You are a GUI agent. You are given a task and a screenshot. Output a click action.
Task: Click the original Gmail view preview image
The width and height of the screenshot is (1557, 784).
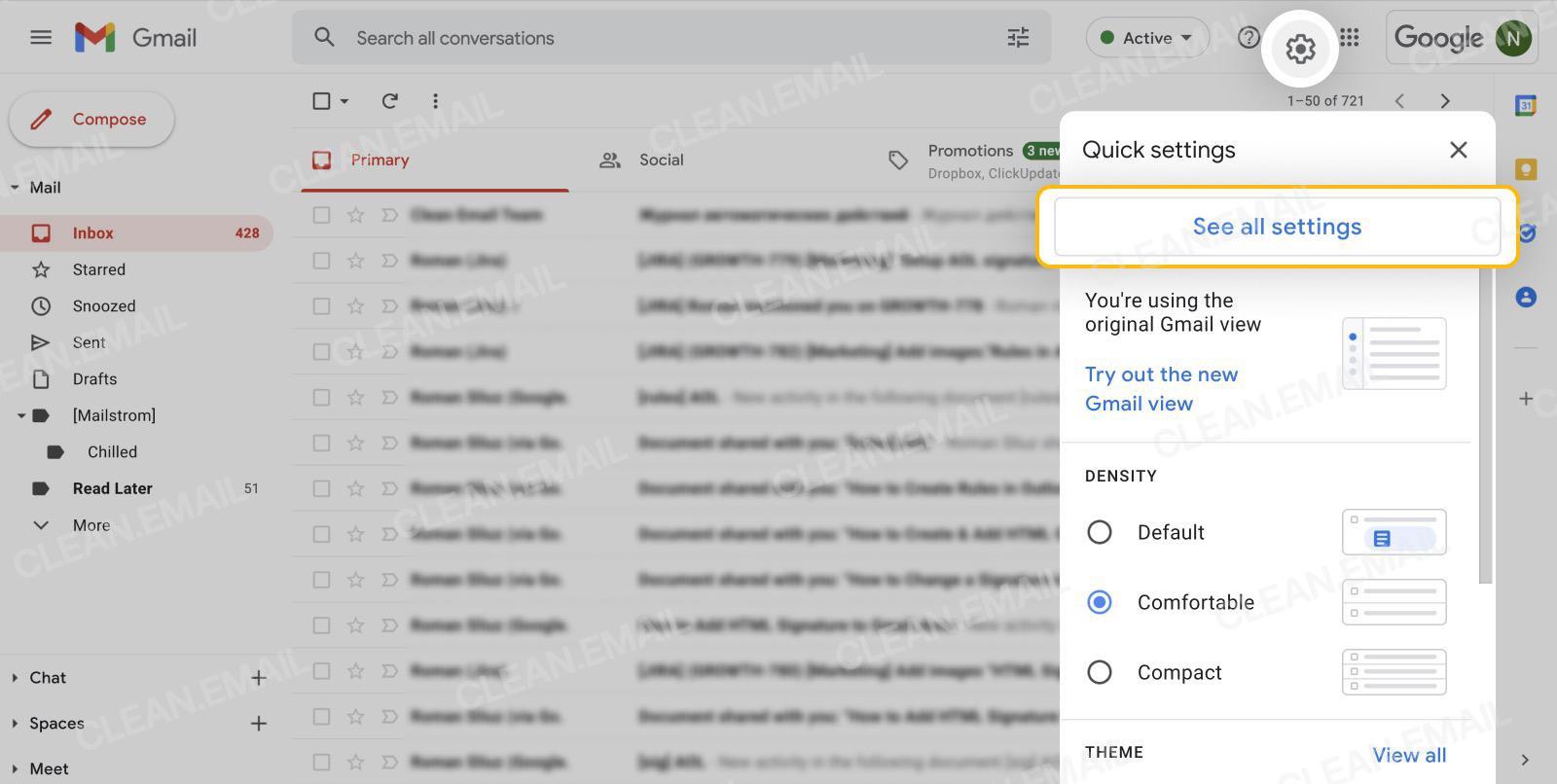(1394, 354)
